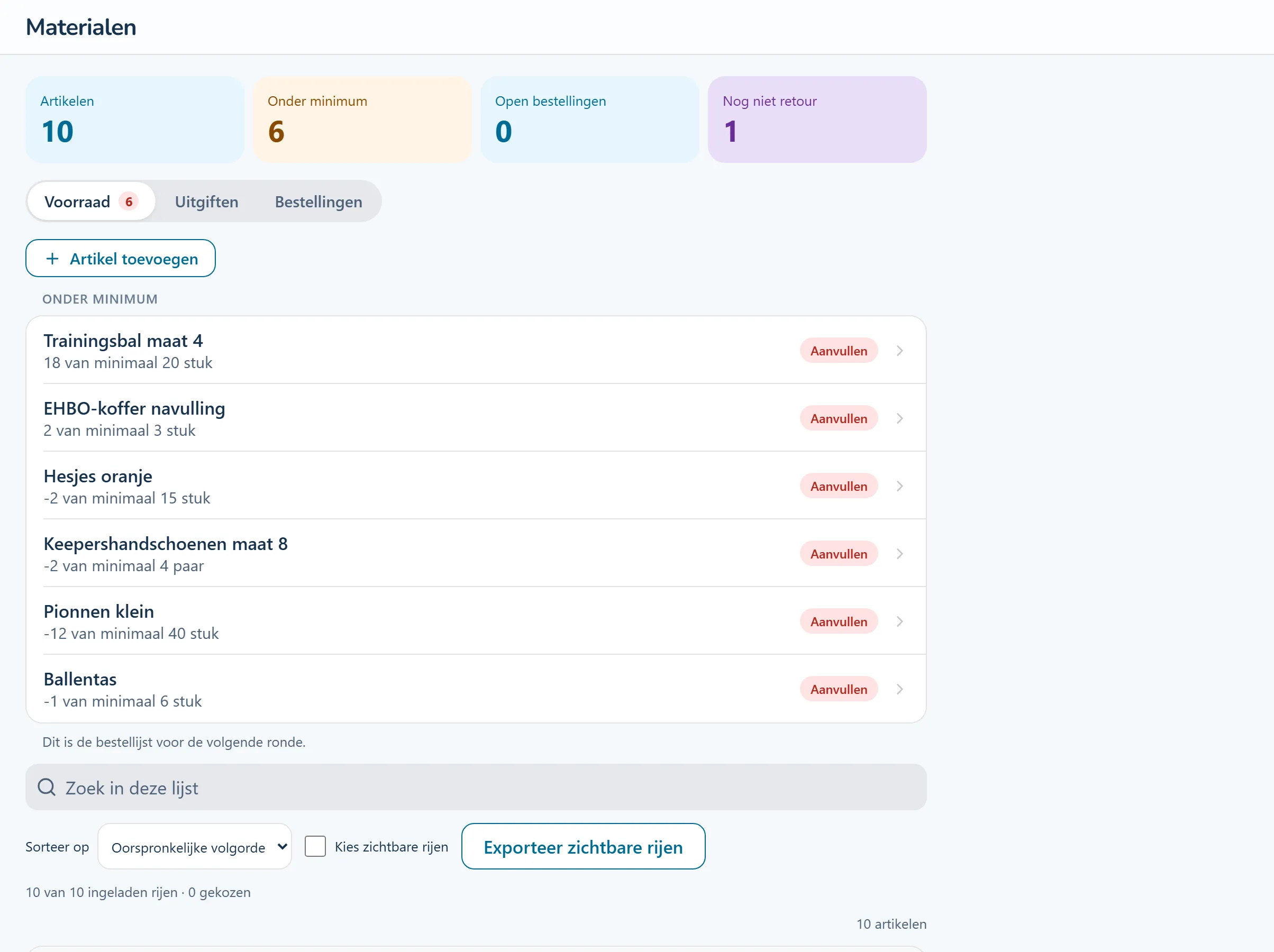Click Aanvullen badge for Hesjes oranje
This screenshot has height=952, width=1274.
[x=839, y=486]
